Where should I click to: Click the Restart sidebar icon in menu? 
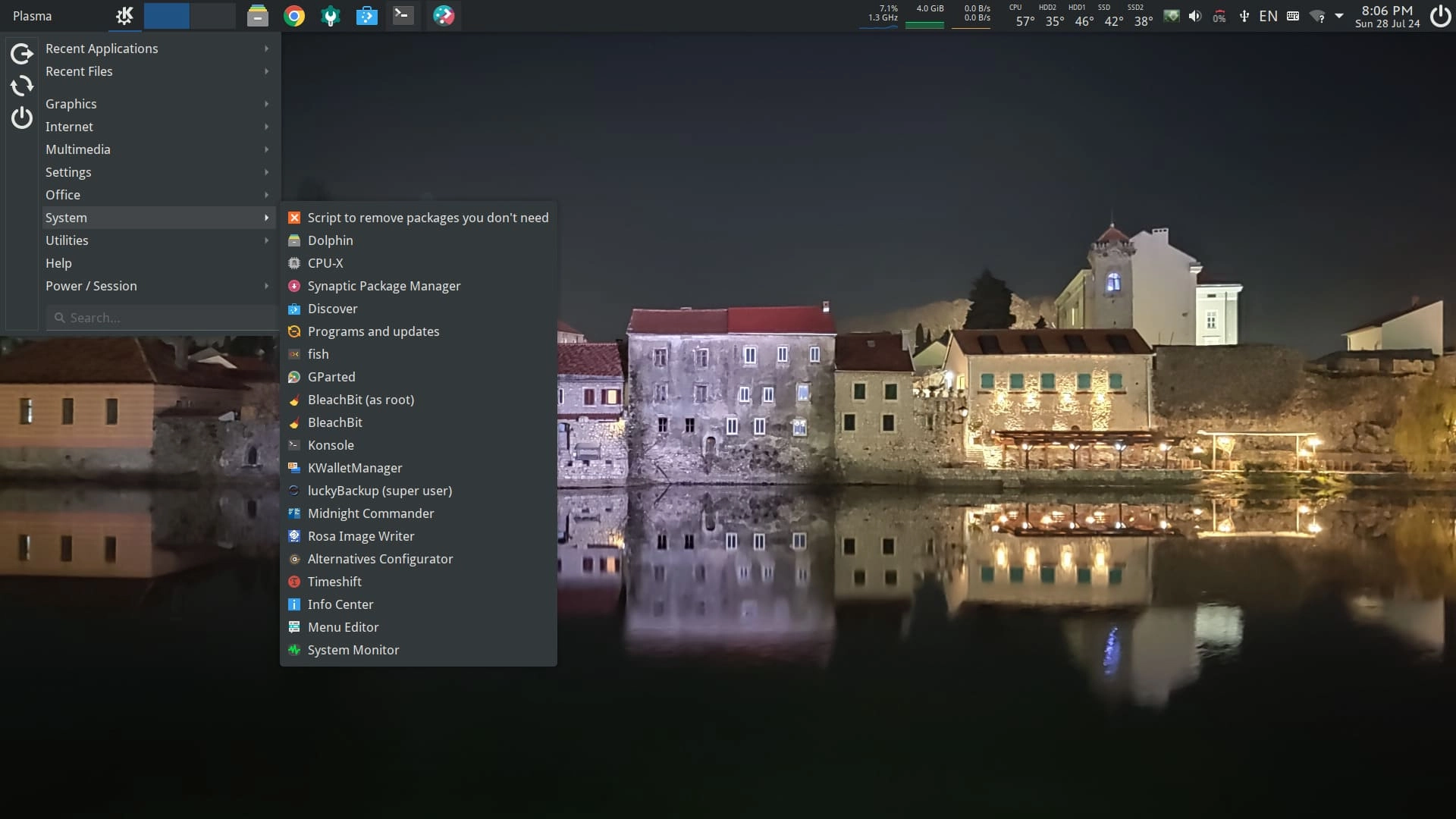tap(22, 86)
